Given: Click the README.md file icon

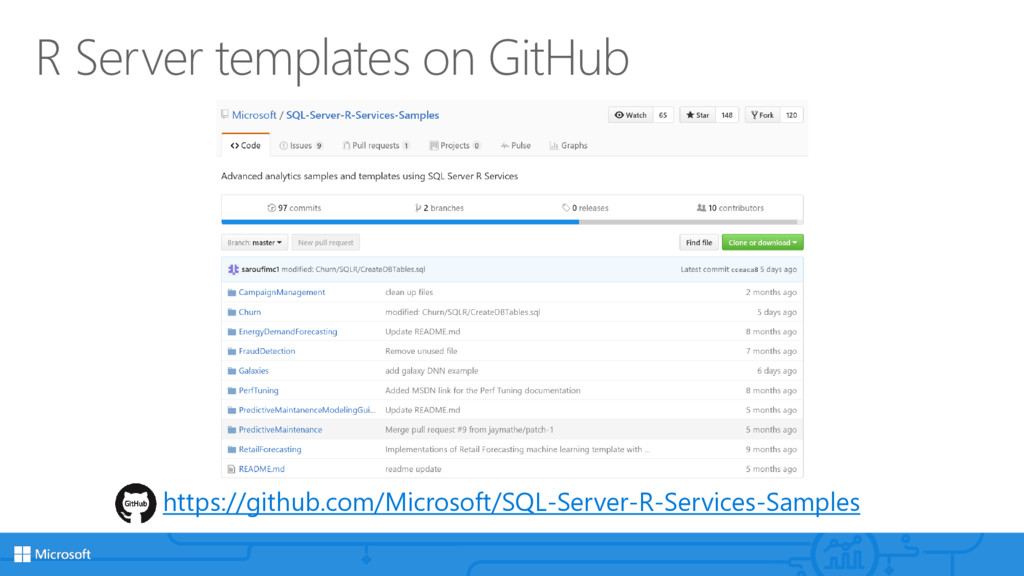Looking at the screenshot, I should tap(231, 469).
